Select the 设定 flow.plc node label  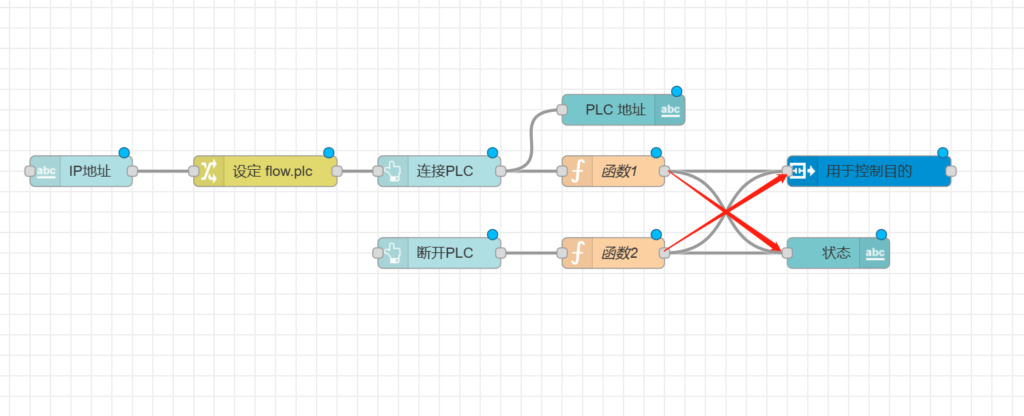(273, 171)
